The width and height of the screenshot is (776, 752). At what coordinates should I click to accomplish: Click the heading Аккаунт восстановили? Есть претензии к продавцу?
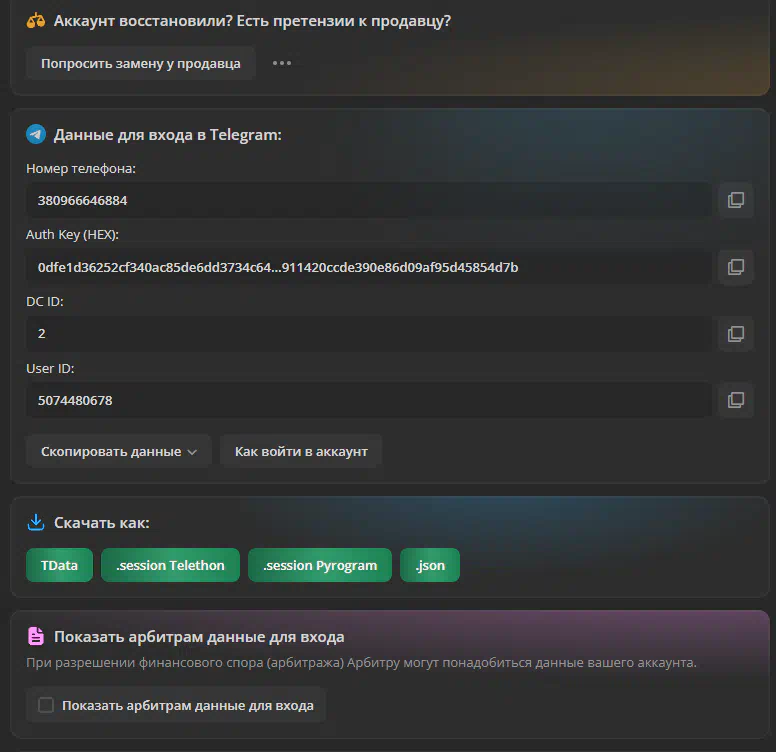click(x=252, y=21)
